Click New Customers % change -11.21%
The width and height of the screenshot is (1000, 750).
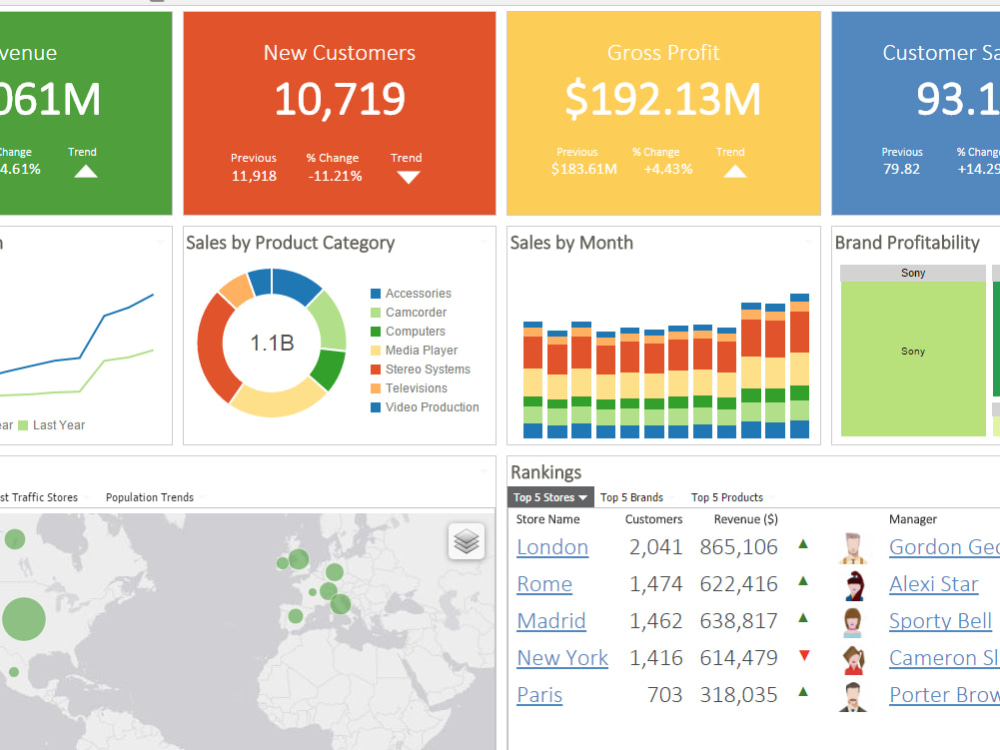click(335, 176)
